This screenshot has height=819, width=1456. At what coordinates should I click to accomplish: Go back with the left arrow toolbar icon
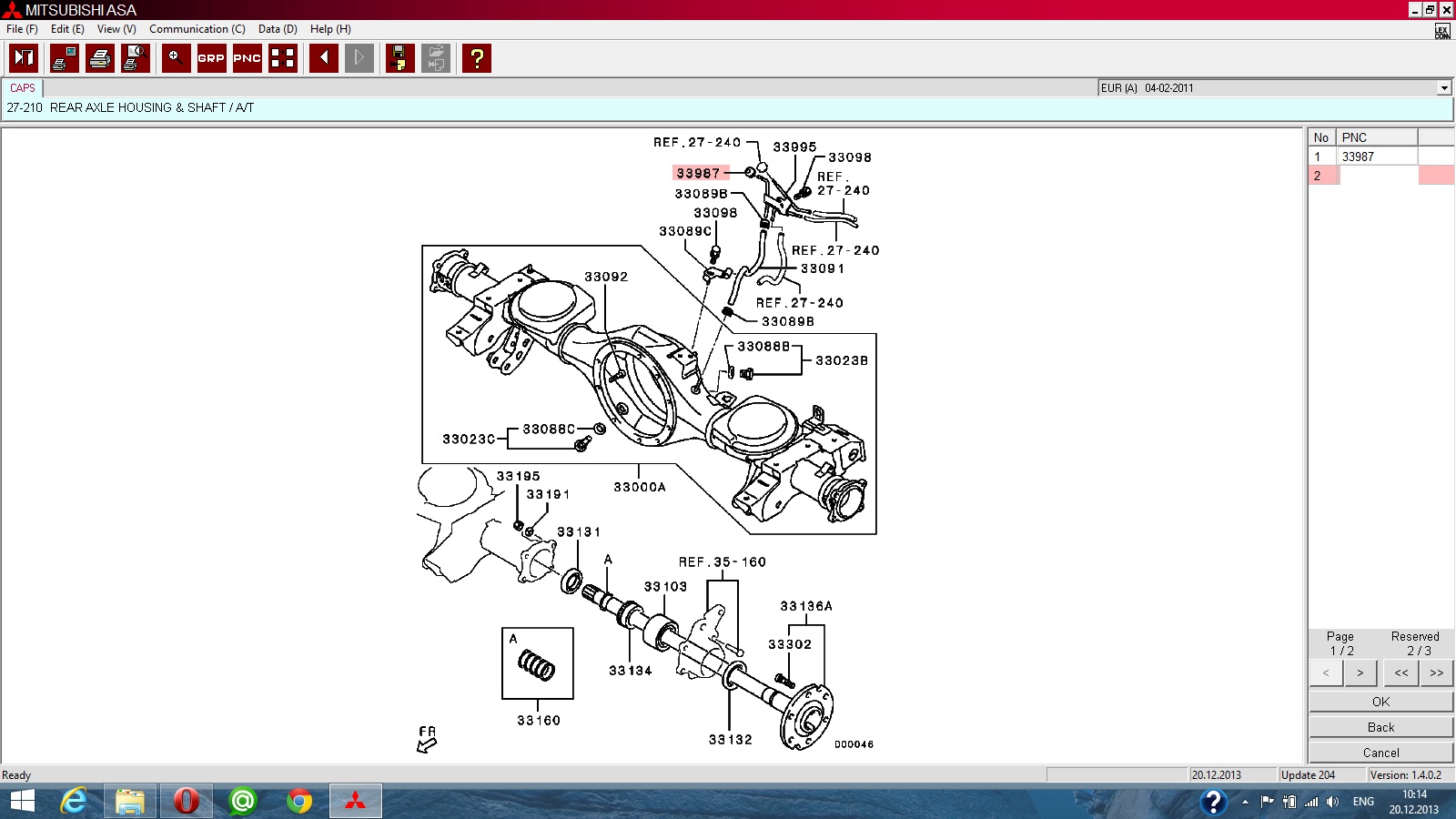(x=324, y=58)
